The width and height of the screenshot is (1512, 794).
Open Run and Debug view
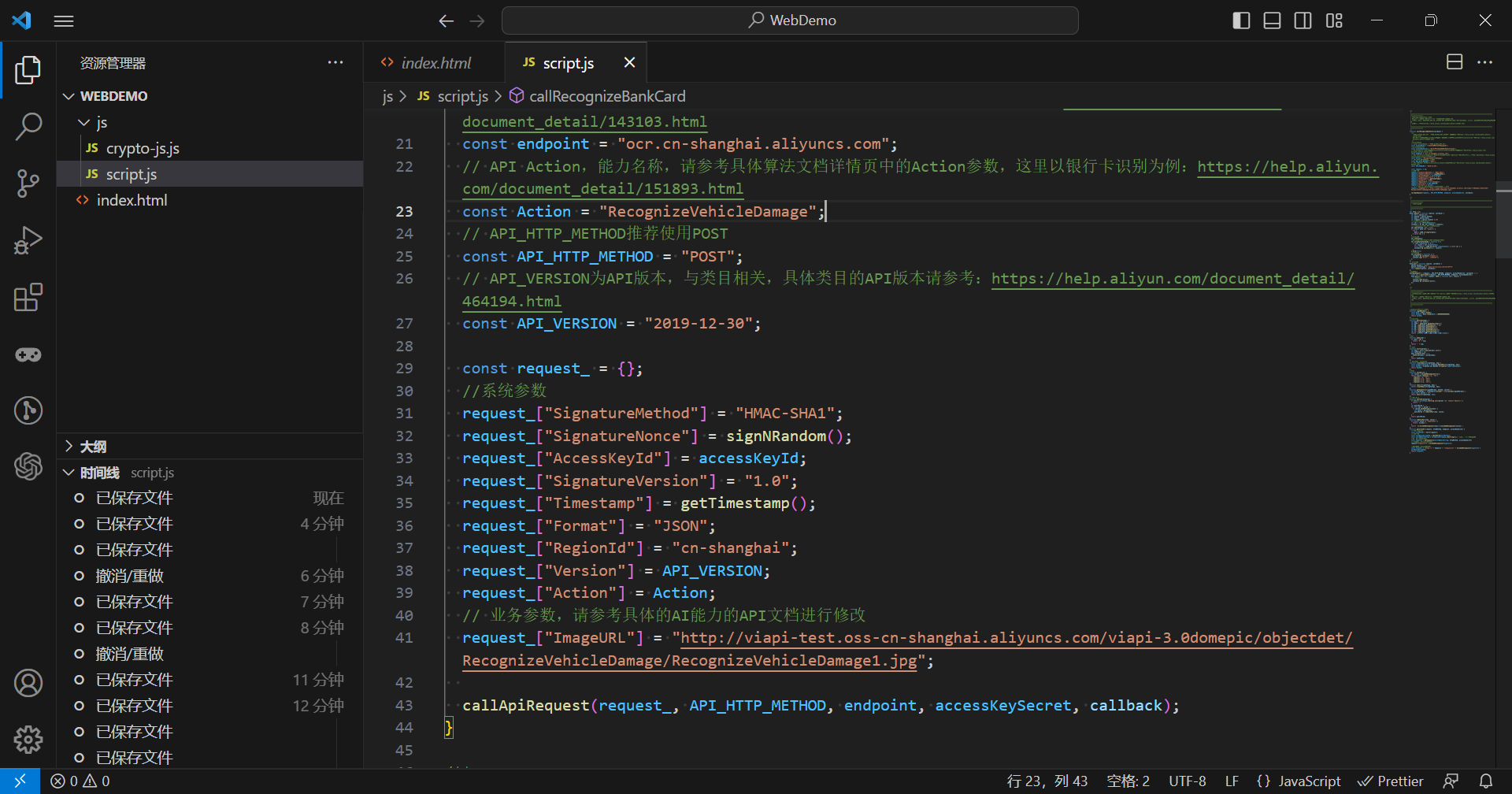click(x=28, y=240)
